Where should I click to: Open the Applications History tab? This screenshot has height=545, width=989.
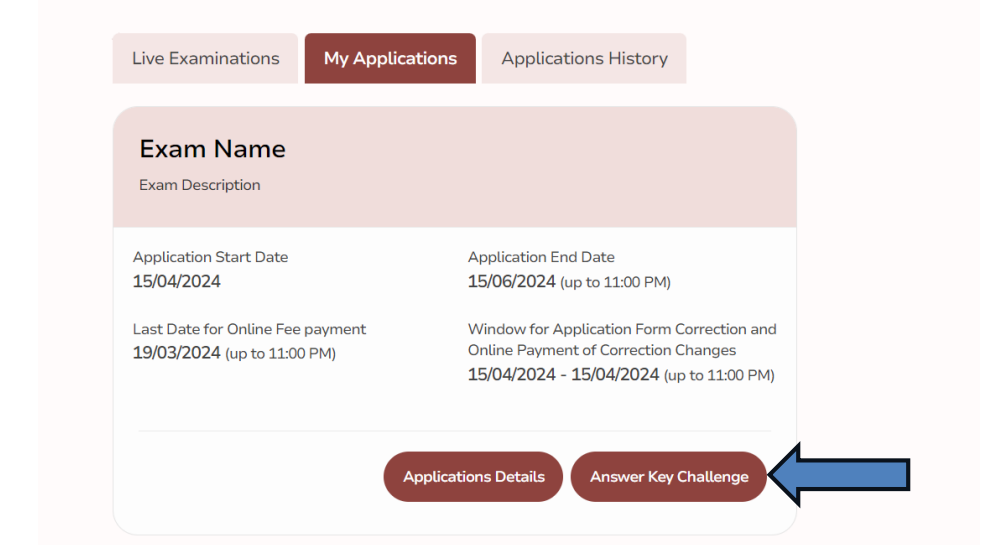click(x=584, y=58)
